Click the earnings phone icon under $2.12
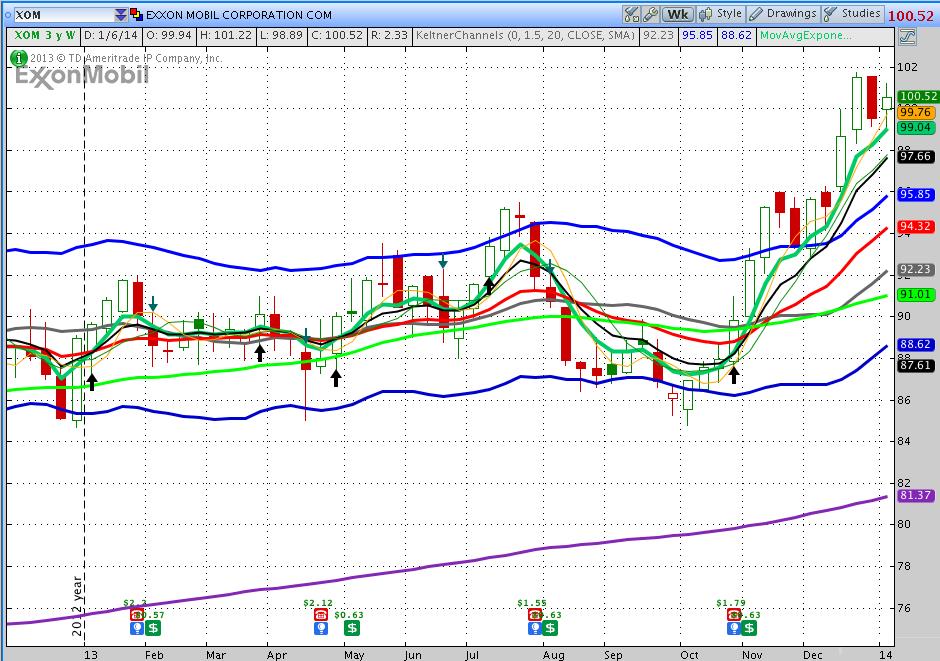 321,615
